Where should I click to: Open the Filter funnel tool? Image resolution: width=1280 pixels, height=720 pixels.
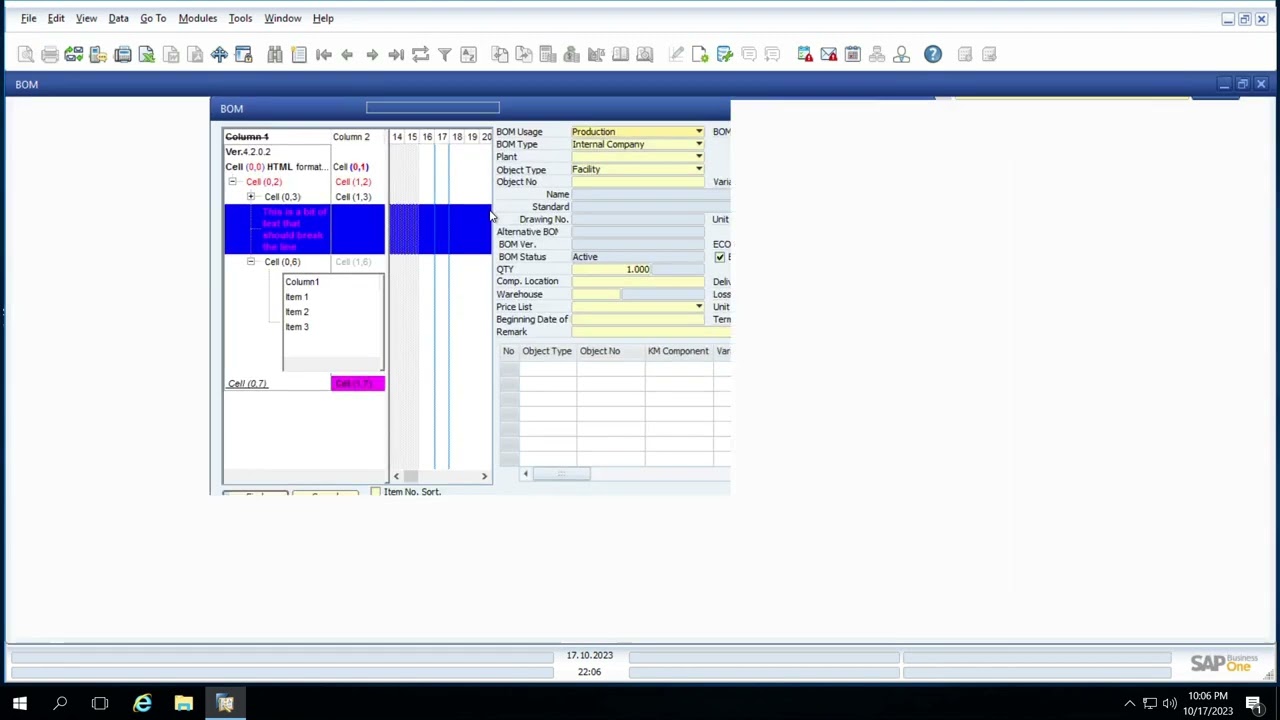coord(445,55)
